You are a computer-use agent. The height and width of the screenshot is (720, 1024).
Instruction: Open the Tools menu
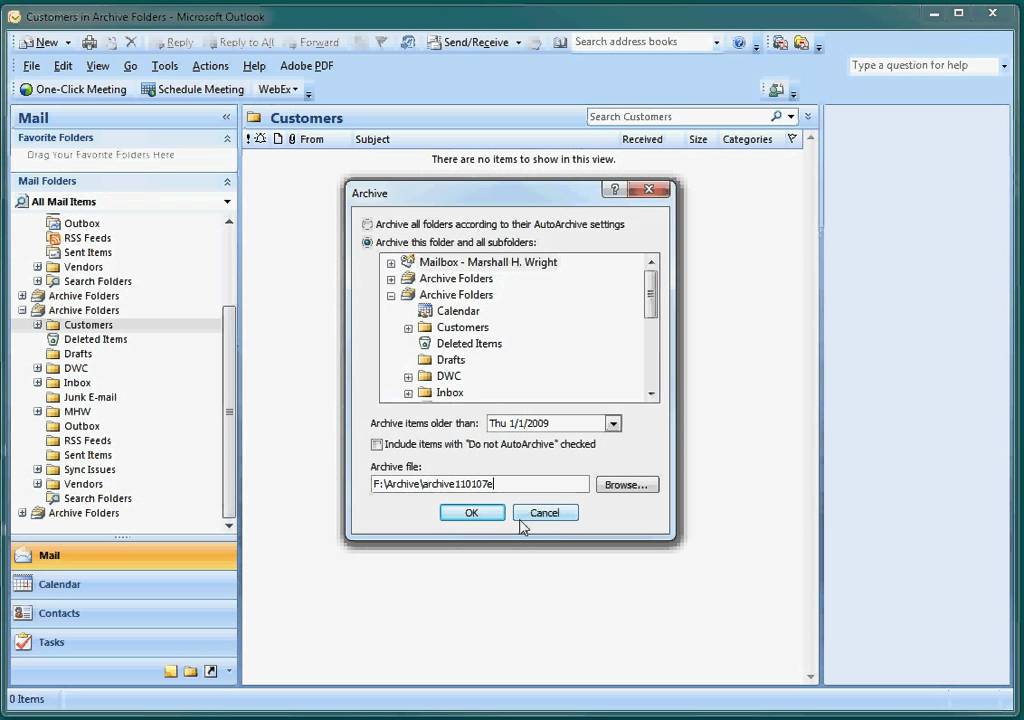(x=165, y=66)
